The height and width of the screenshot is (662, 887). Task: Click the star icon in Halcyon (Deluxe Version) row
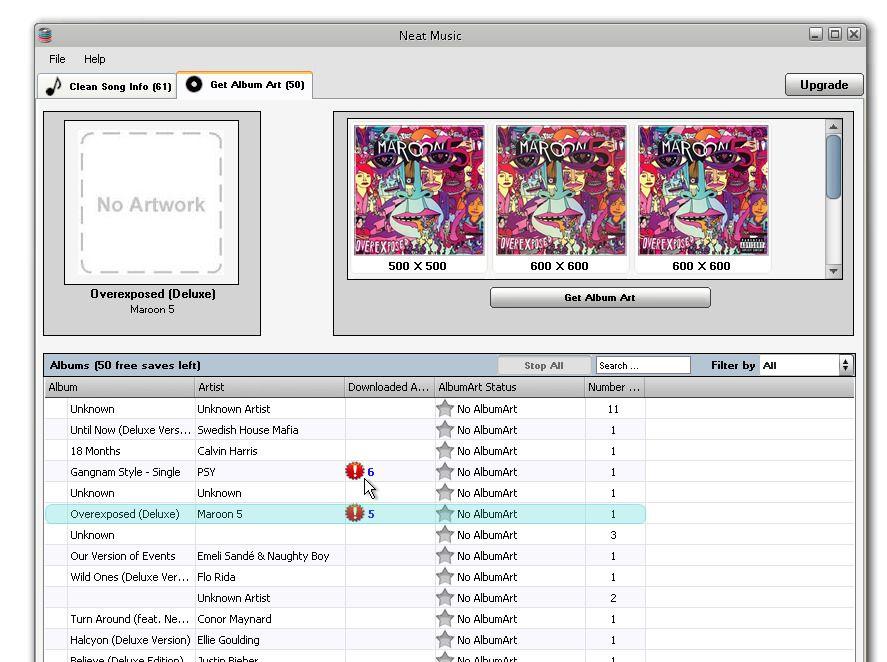445,639
